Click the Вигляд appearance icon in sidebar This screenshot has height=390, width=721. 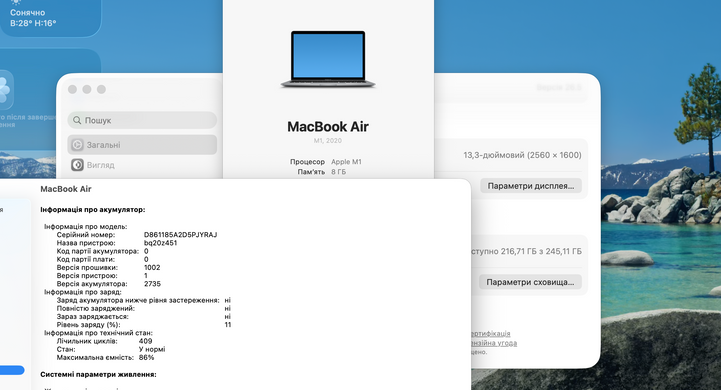click(77, 165)
